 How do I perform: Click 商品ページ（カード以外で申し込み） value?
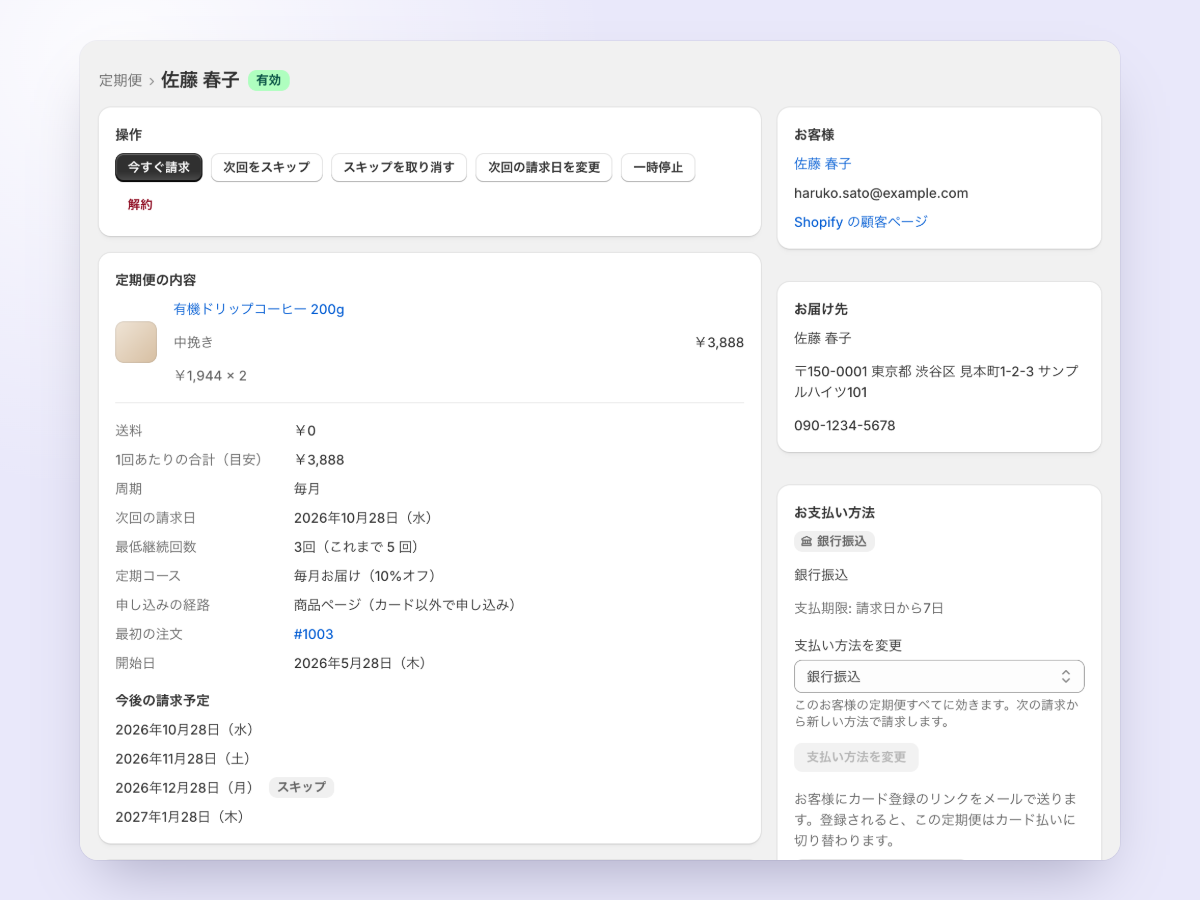(405, 605)
